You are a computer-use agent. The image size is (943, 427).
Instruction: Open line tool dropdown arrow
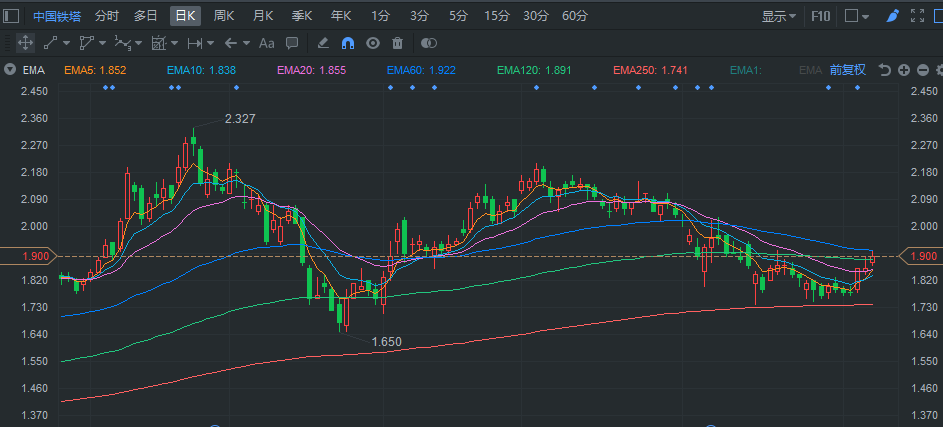tap(66, 43)
